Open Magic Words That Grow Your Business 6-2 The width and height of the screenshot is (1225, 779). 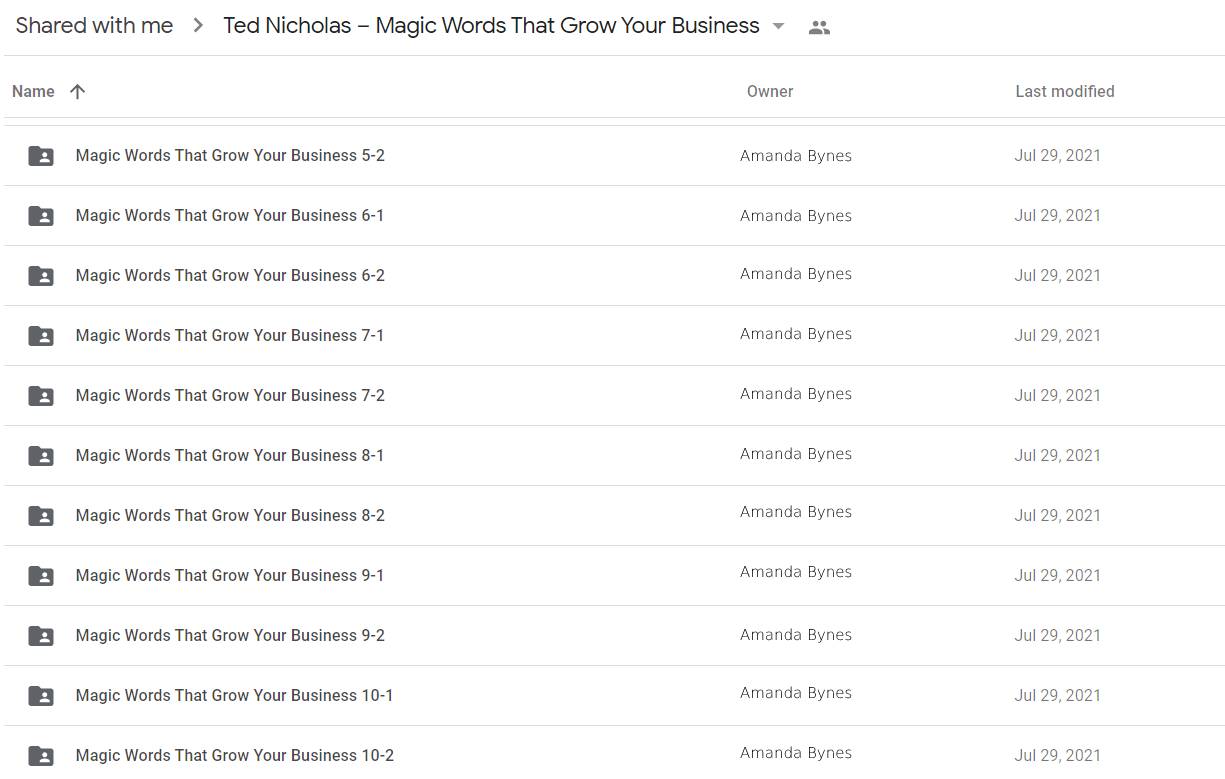pyautogui.click(x=230, y=275)
